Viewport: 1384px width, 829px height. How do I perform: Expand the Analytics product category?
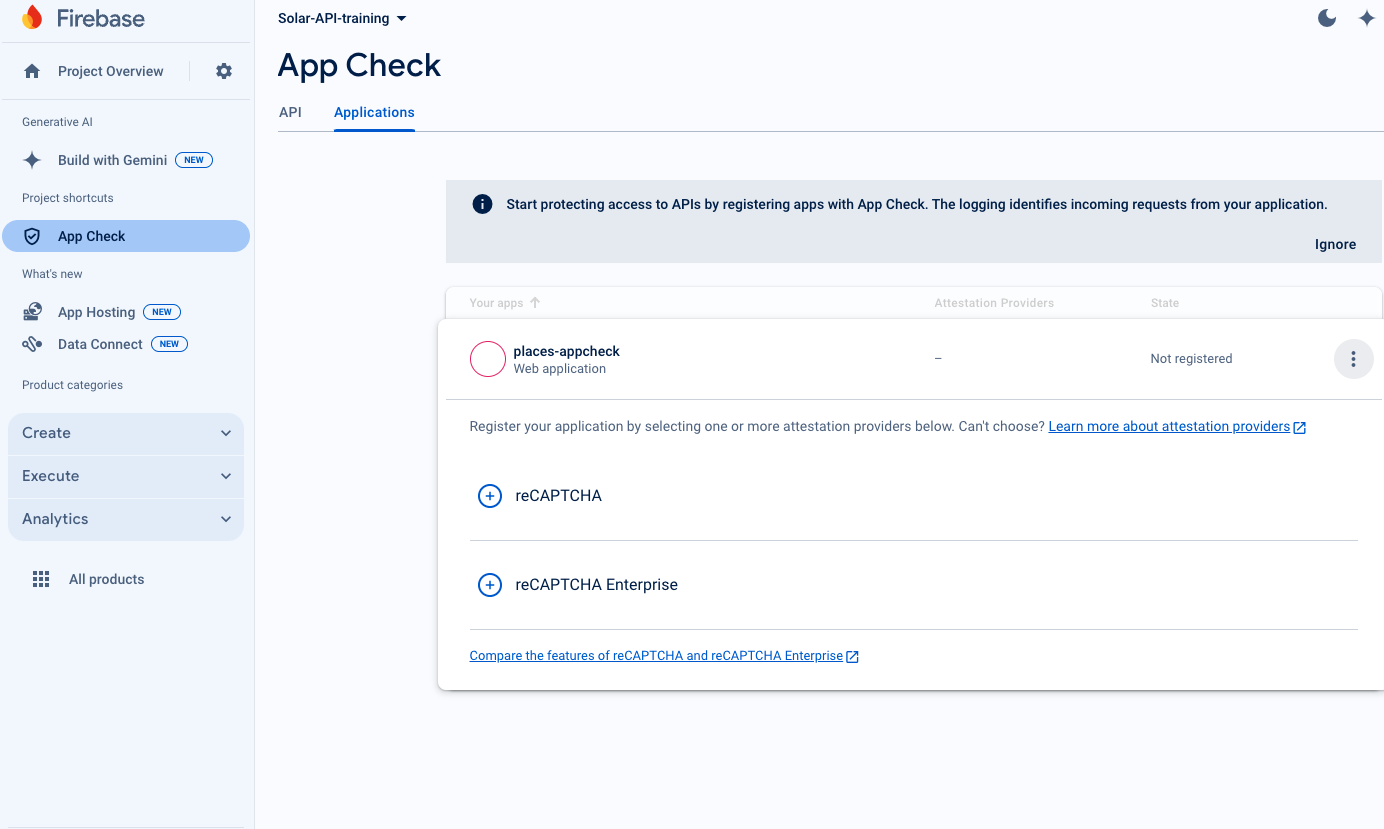(x=126, y=519)
